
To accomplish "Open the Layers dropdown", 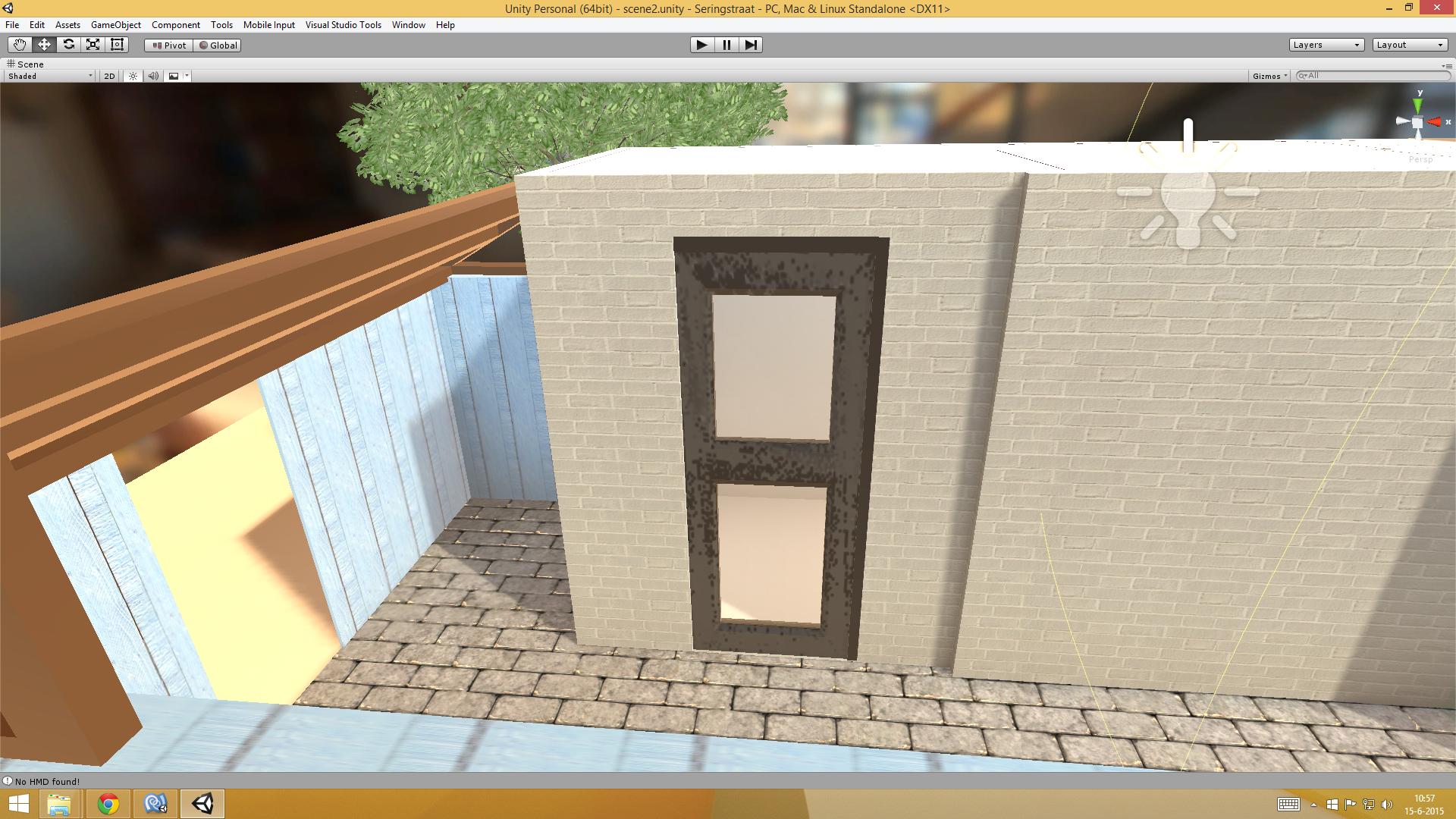I will coord(1326,45).
